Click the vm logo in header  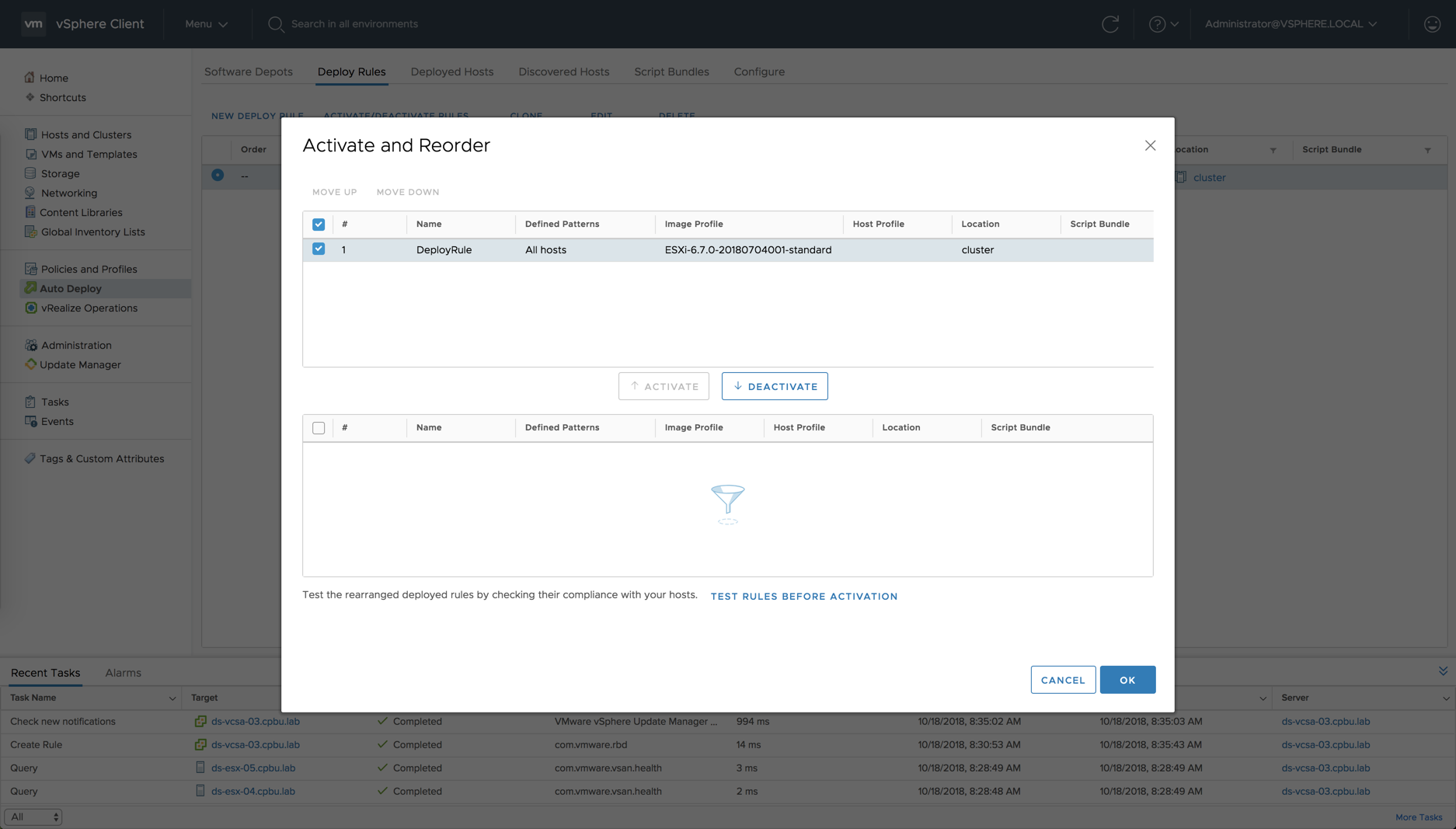(33, 24)
